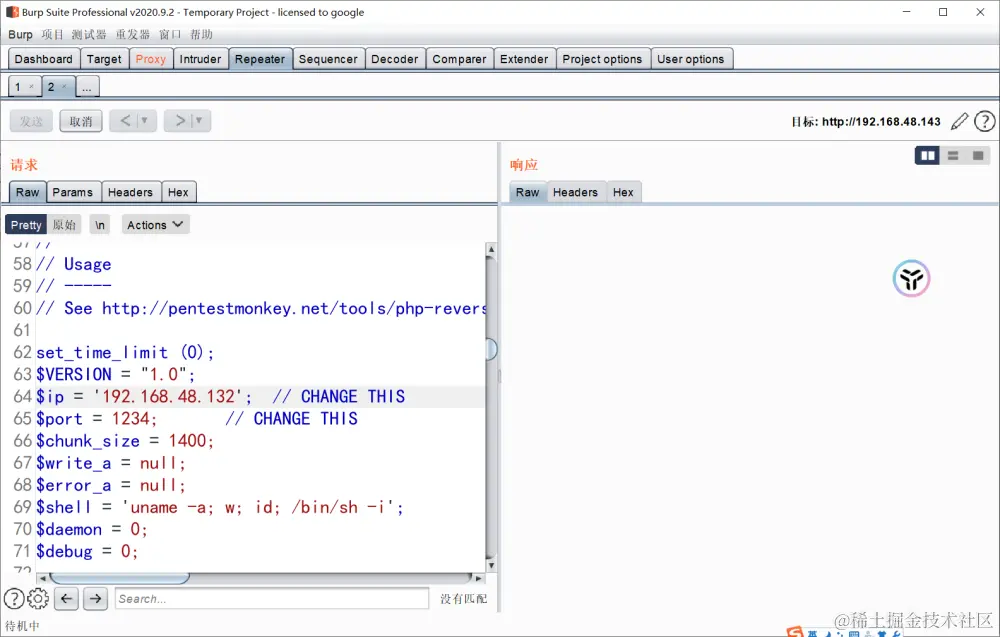Click vertical scrollbar down arrow in request editor
This screenshot has width=1000, height=637.
pos(491,565)
